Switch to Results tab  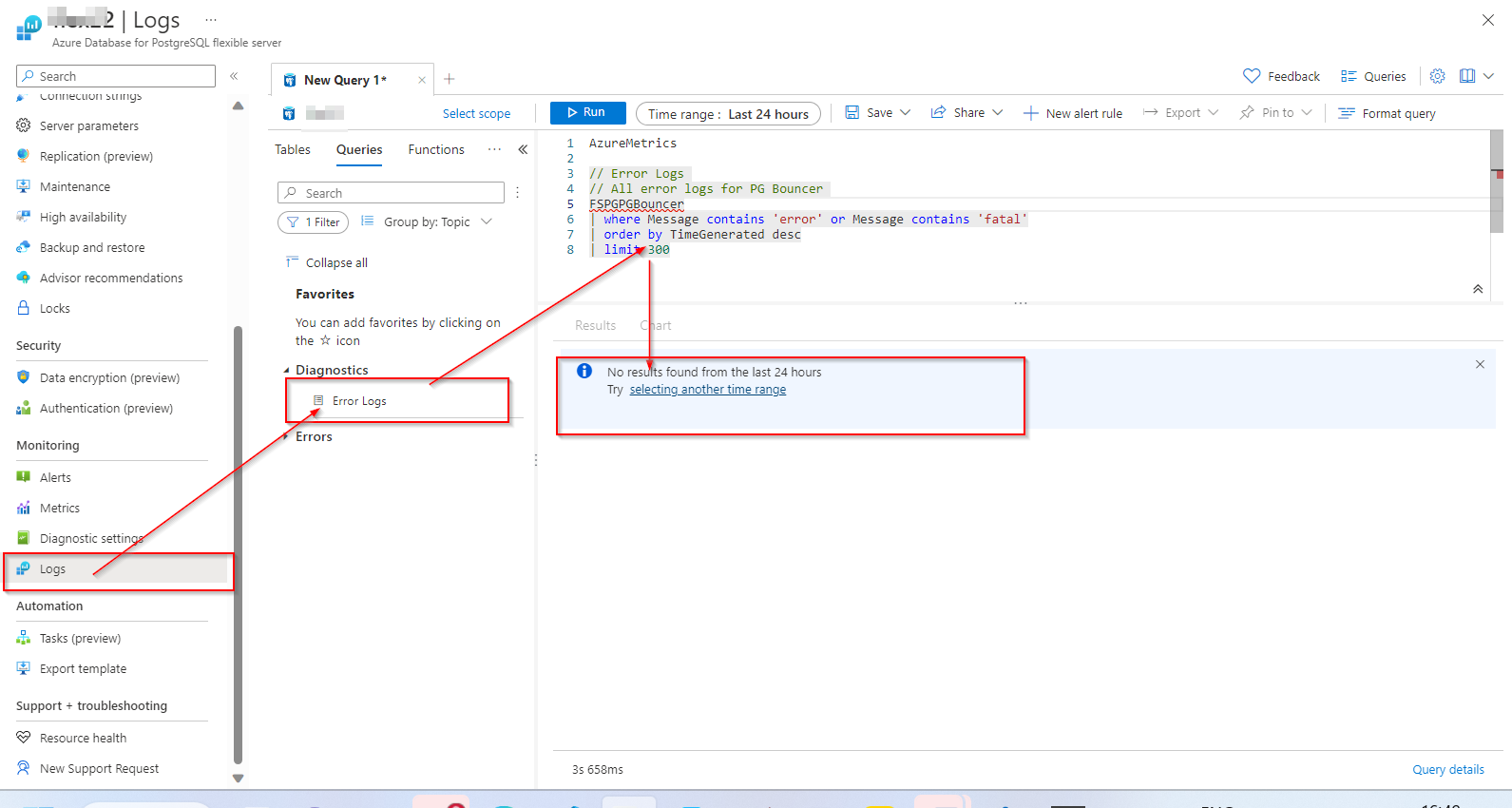(595, 325)
